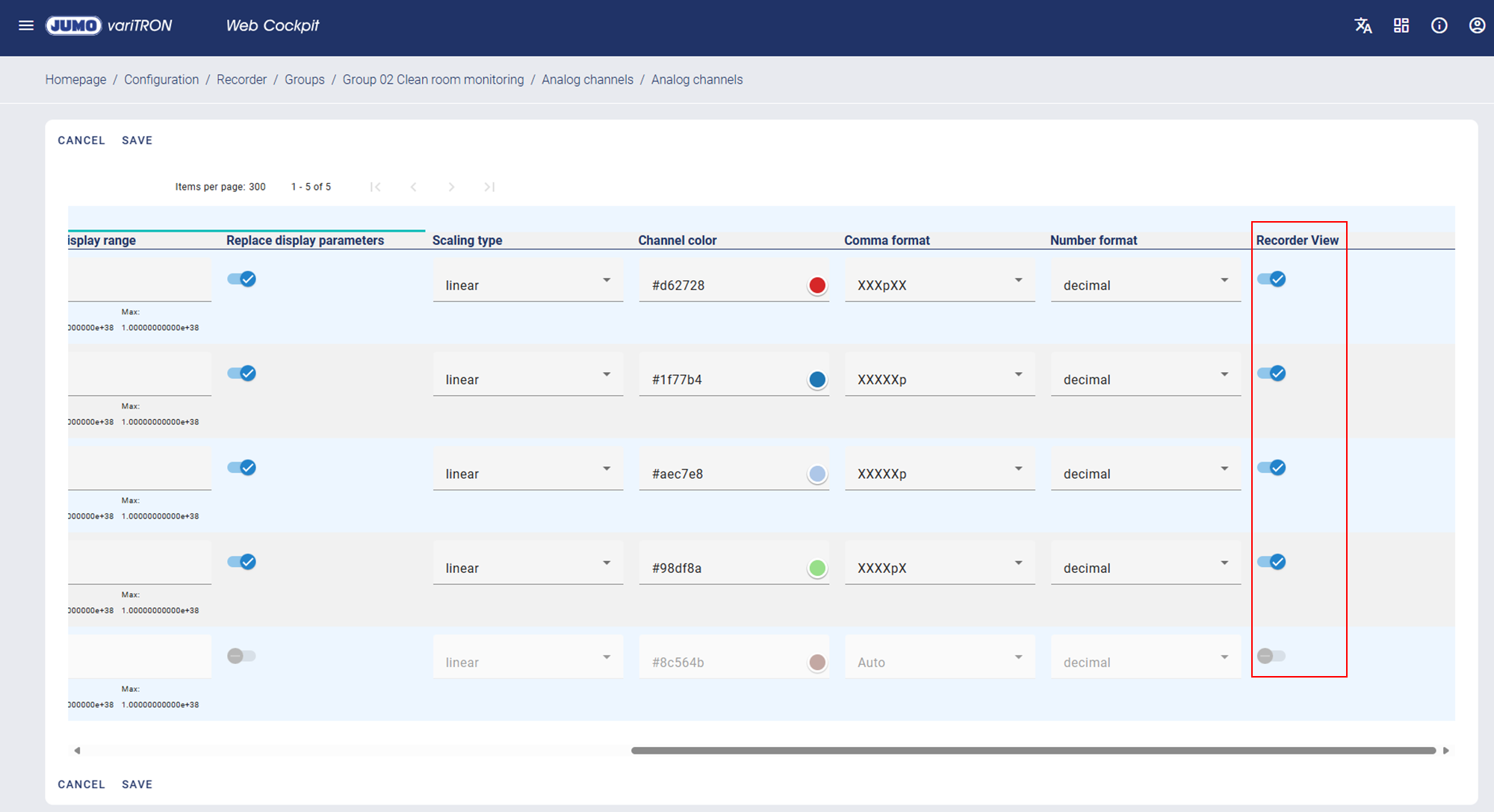
Task: Enable Recorder View toggle in last row
Action: 1271,656
